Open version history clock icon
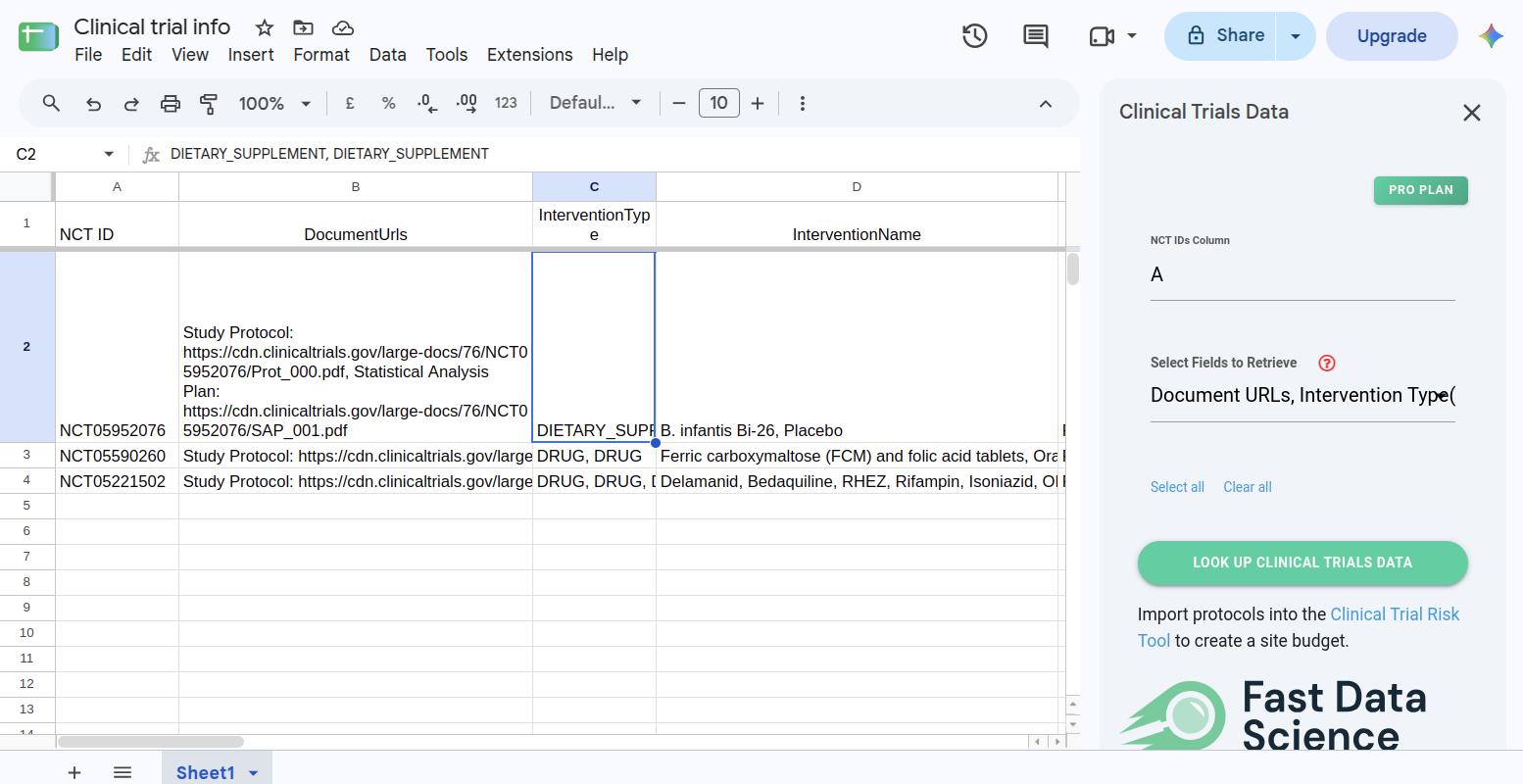 pyautogui.click(x=974, y=36)
